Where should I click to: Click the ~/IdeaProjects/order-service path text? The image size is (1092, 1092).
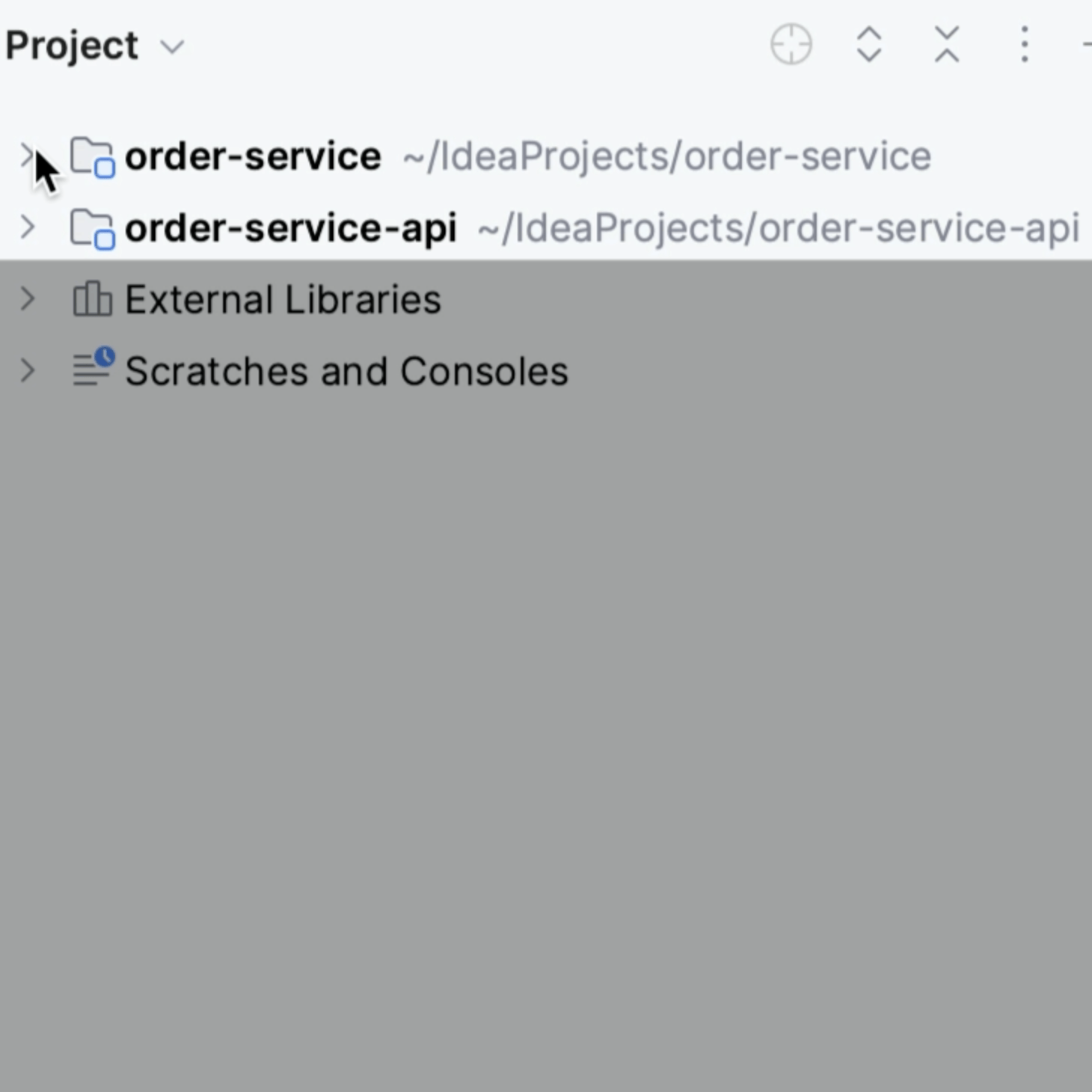[x=666, y=156]
